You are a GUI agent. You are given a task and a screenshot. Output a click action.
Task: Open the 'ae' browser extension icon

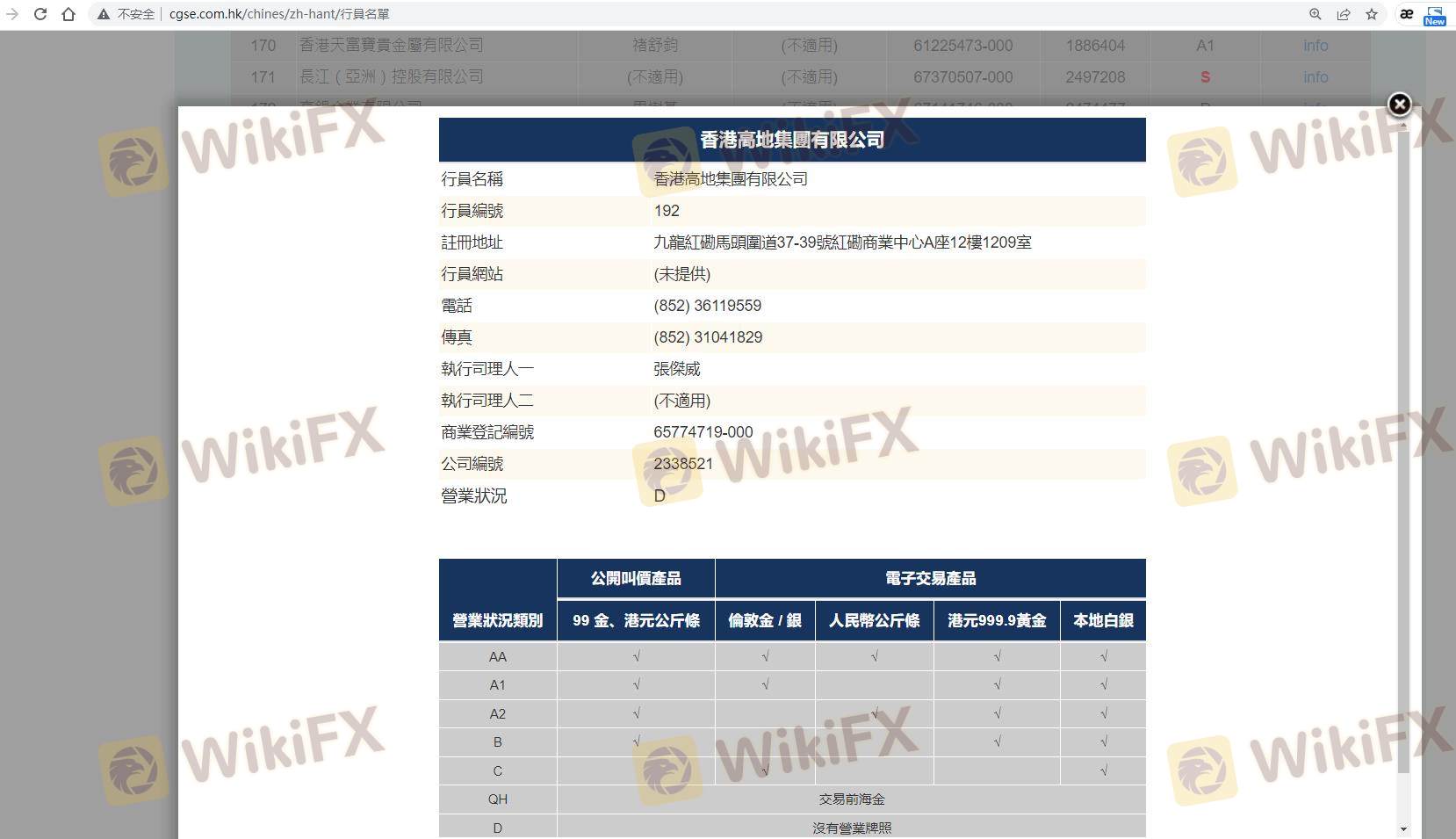point(1407,14)
